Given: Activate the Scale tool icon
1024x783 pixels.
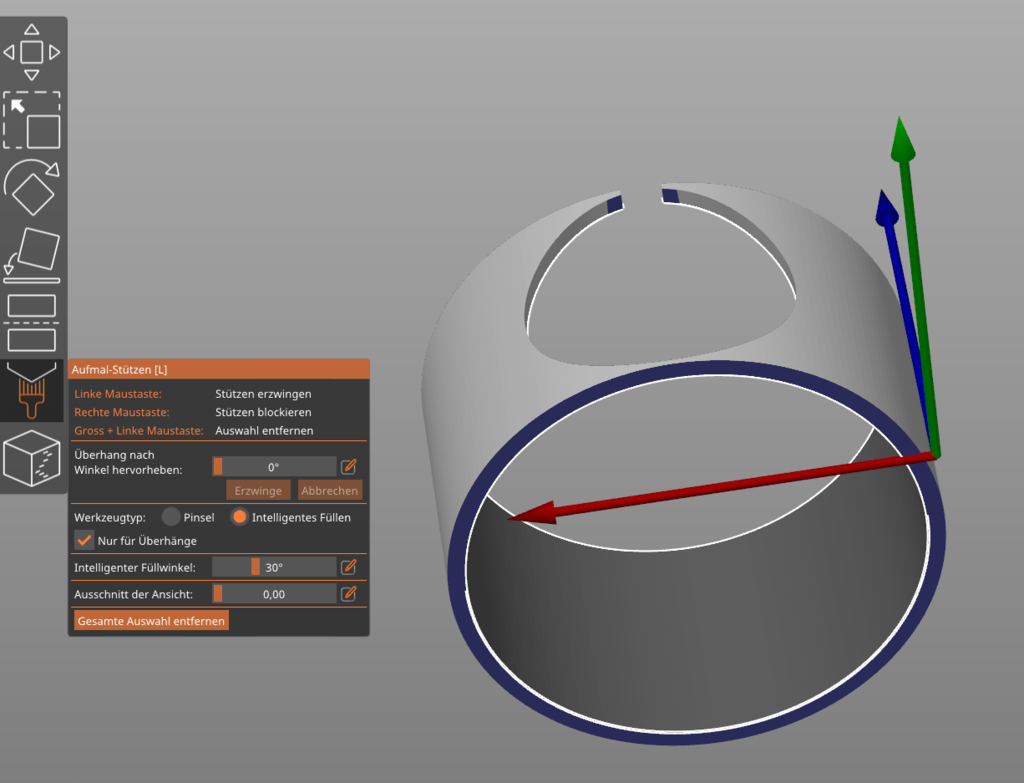Looking at the screenshot, I should (32, 120).
